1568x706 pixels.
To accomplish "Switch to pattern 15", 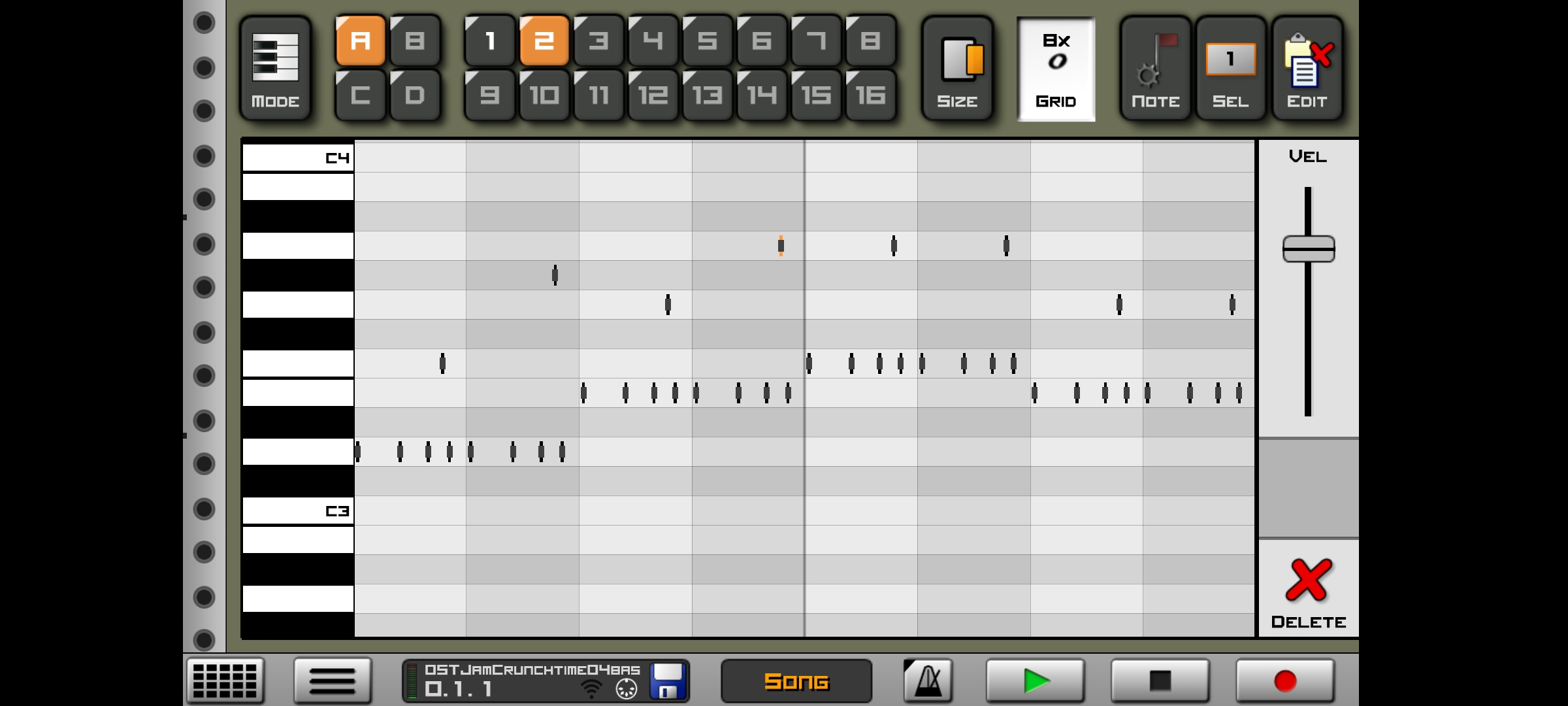I will tap(815, 95).
